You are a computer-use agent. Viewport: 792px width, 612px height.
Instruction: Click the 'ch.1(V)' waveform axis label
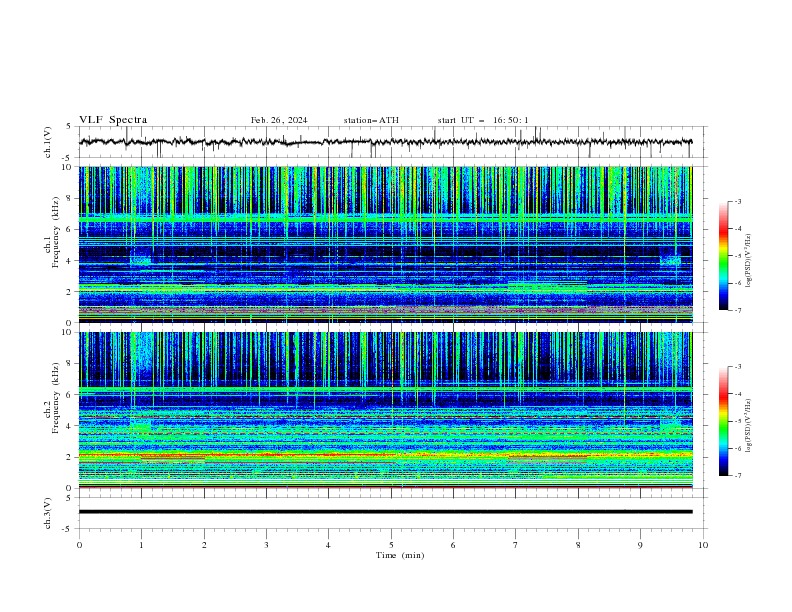pos(47,142)
